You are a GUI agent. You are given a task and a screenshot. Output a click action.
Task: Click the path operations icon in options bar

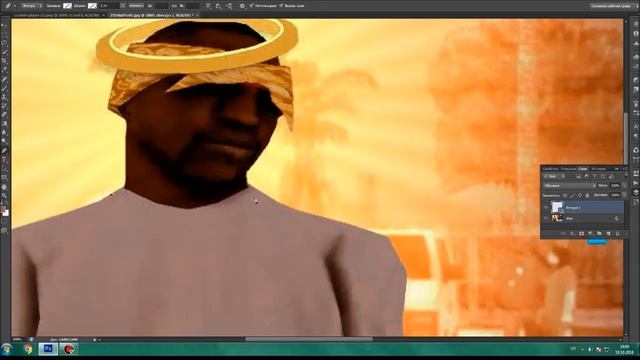208,6
